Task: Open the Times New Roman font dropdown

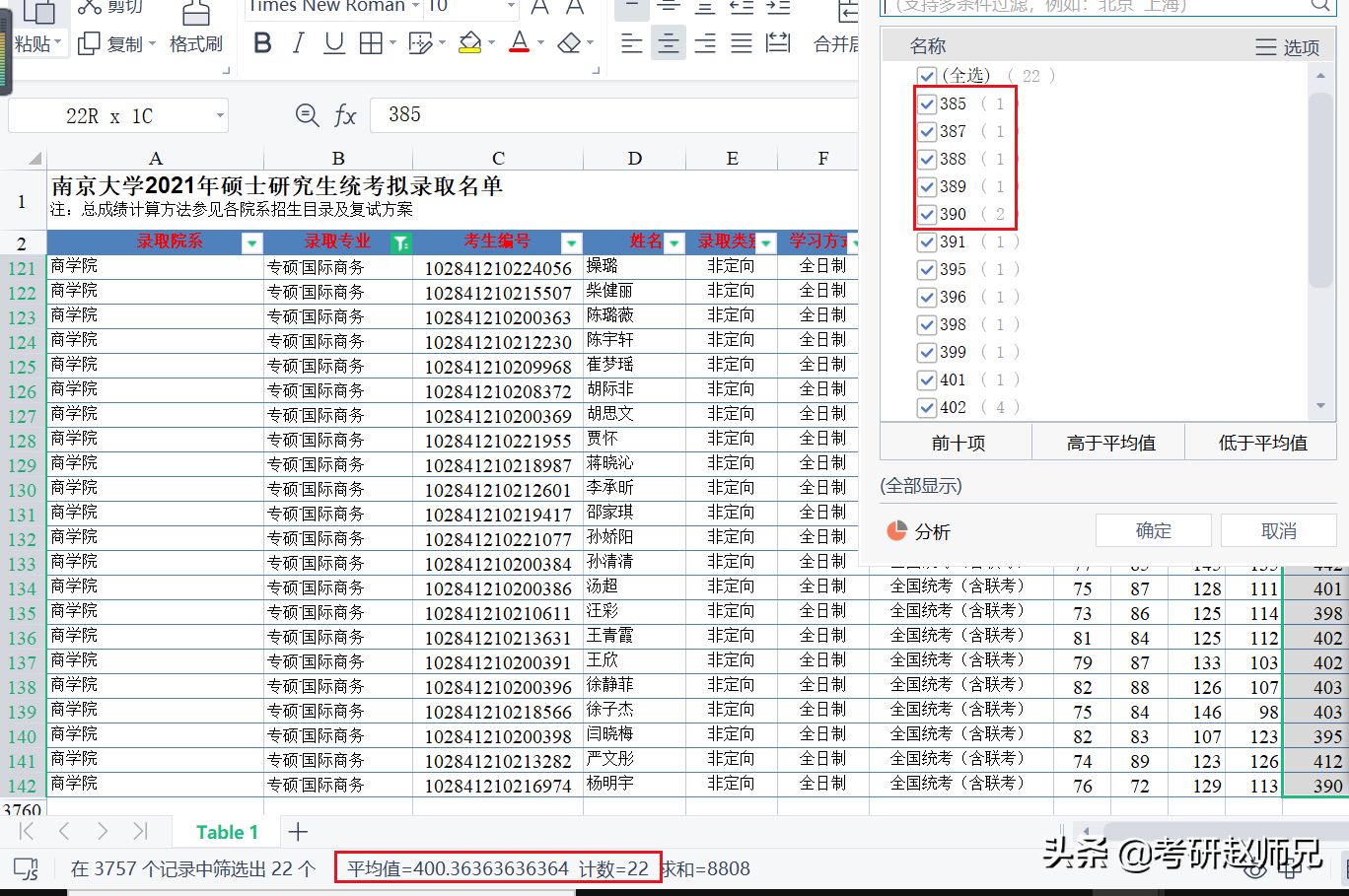Action: (414, 7)
